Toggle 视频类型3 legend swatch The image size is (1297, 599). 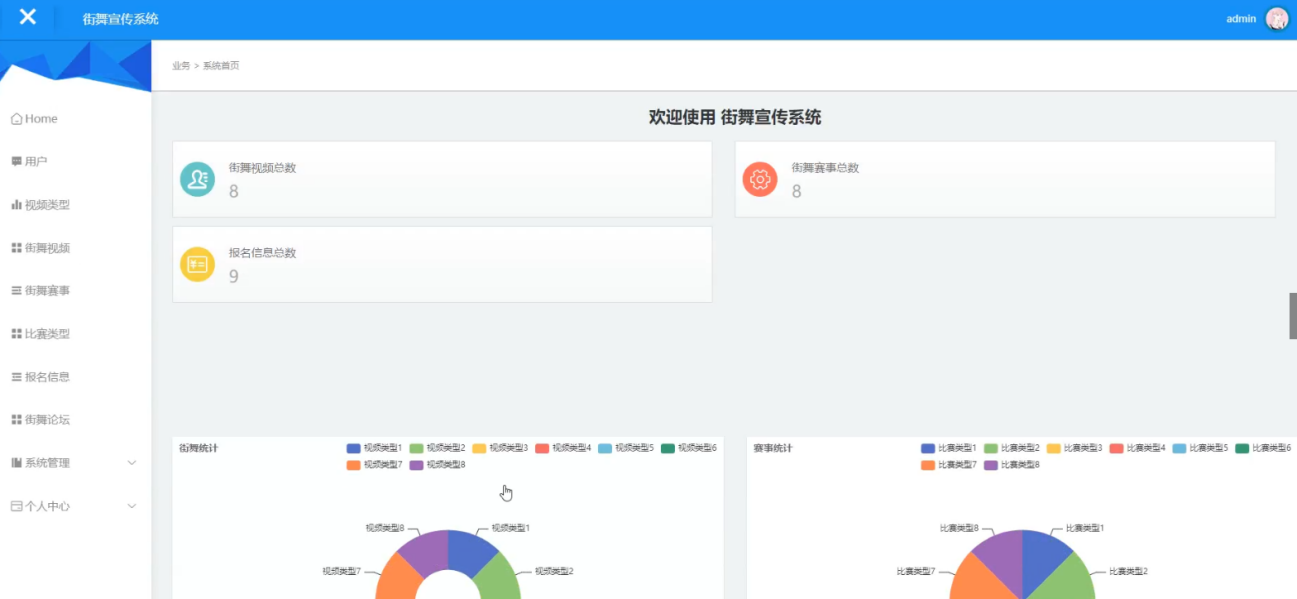click(479, 448)
